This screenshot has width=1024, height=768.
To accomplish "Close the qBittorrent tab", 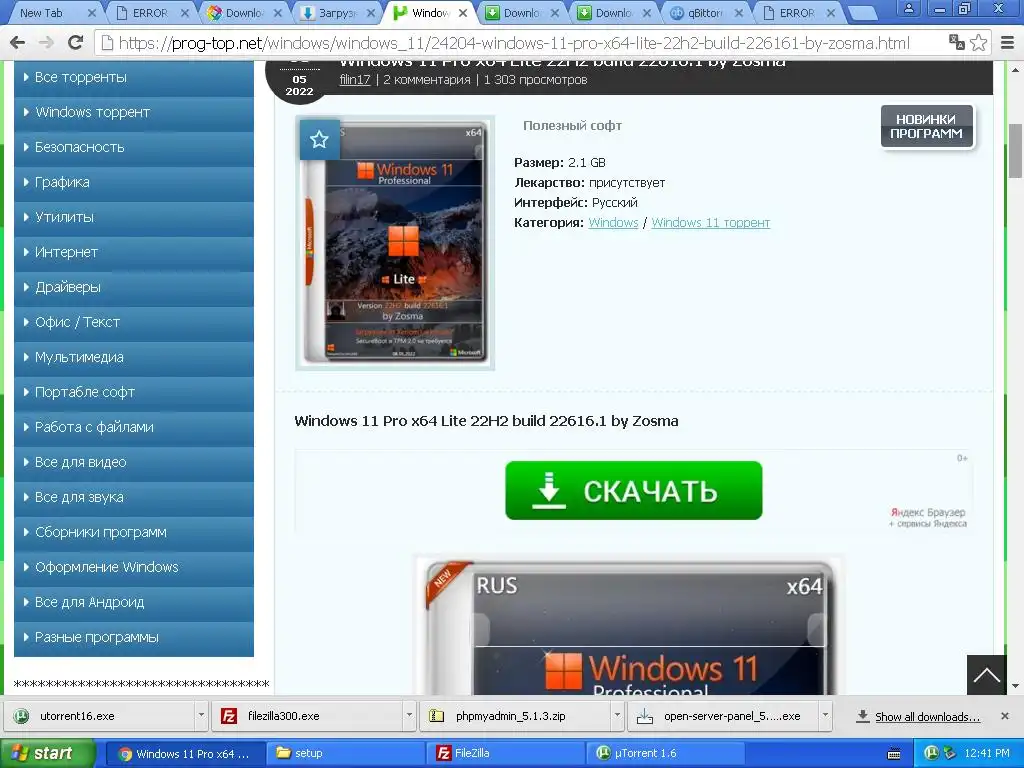I will (739, 12).
